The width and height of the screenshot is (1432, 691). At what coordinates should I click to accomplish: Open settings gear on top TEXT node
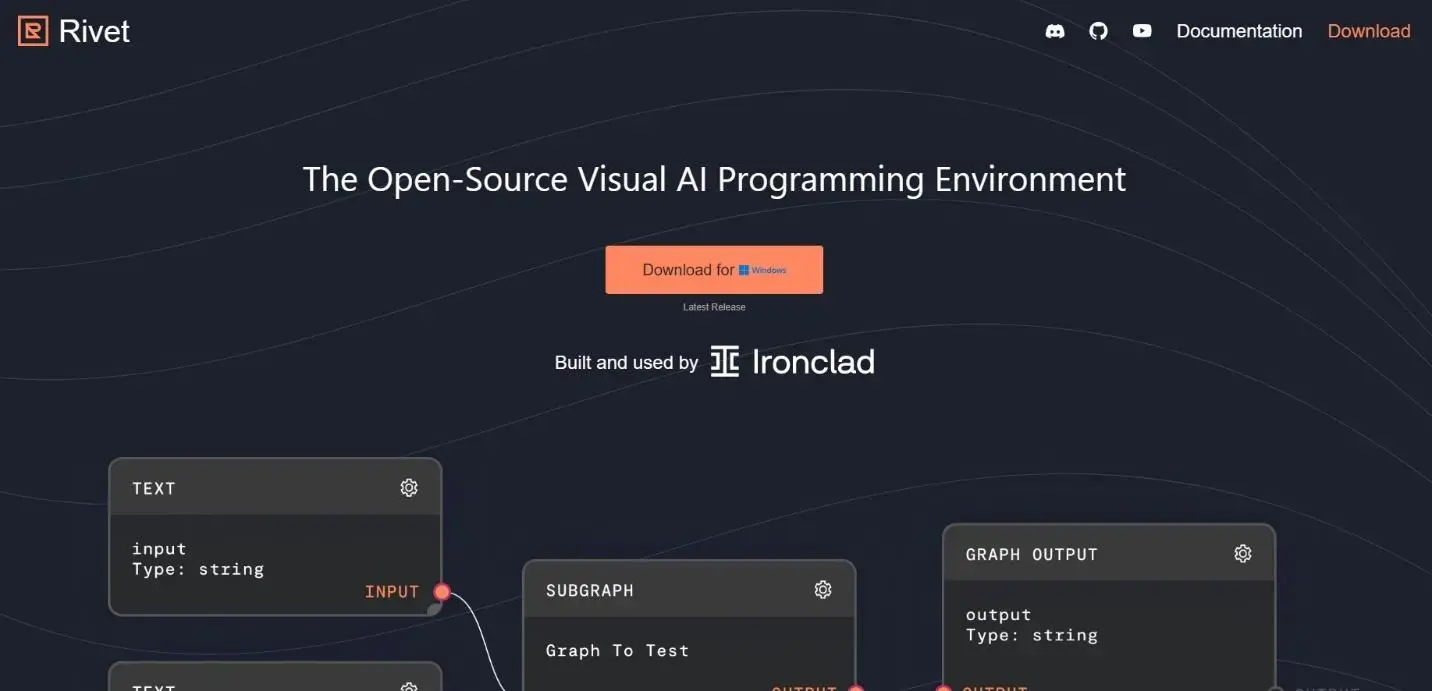409,488
